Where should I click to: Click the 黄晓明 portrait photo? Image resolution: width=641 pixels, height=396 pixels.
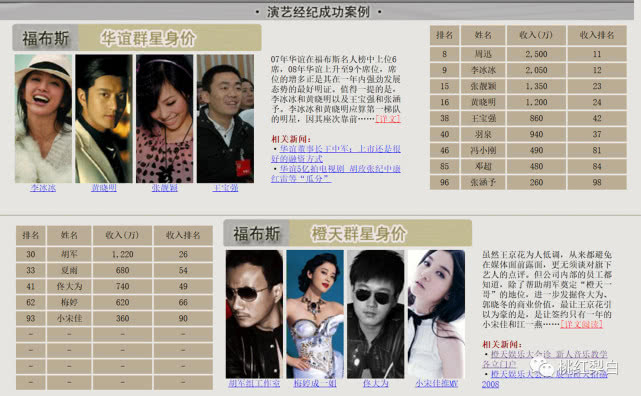coord(104,119)
